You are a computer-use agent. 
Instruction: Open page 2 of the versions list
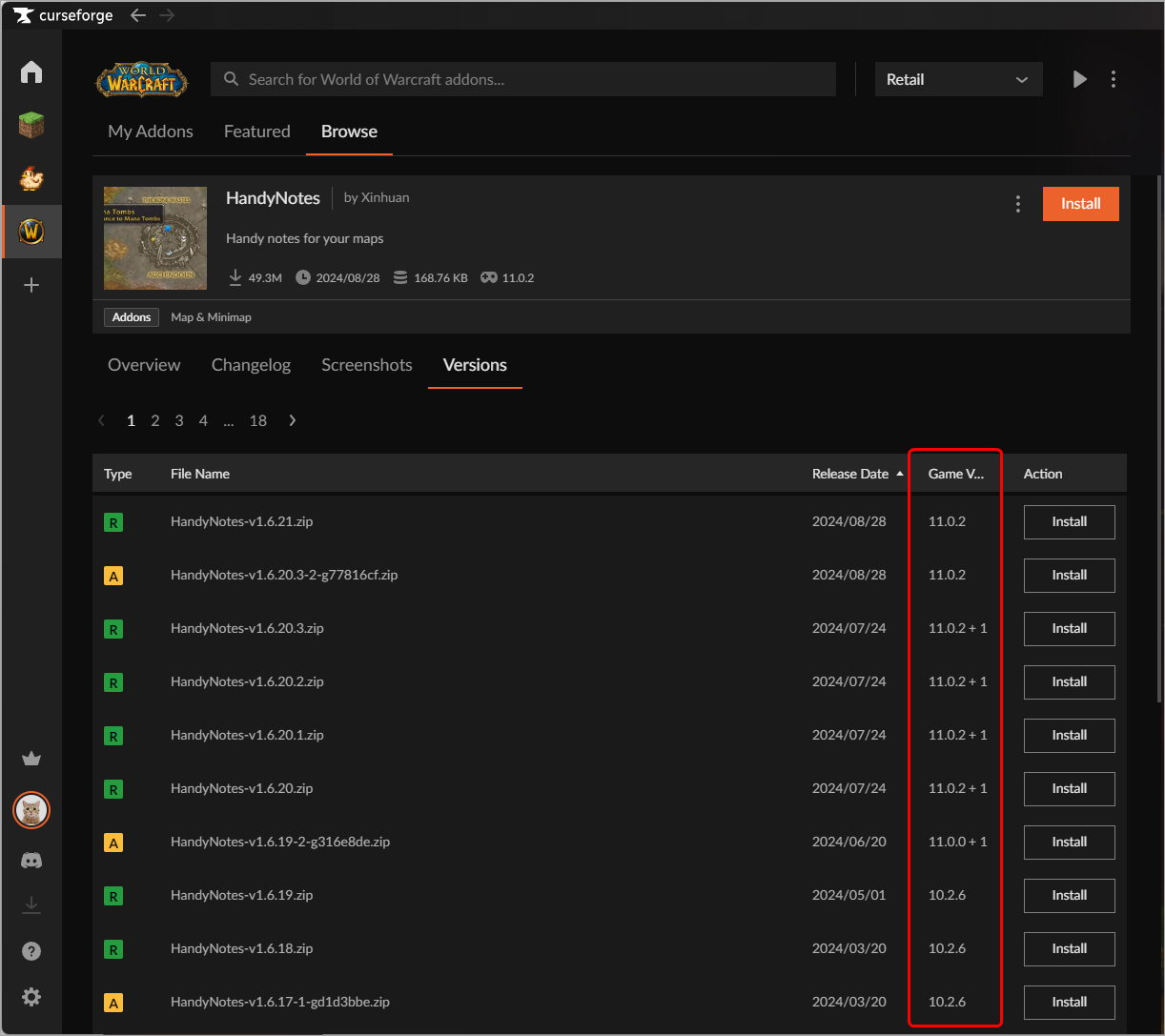[x=154, y=420]
